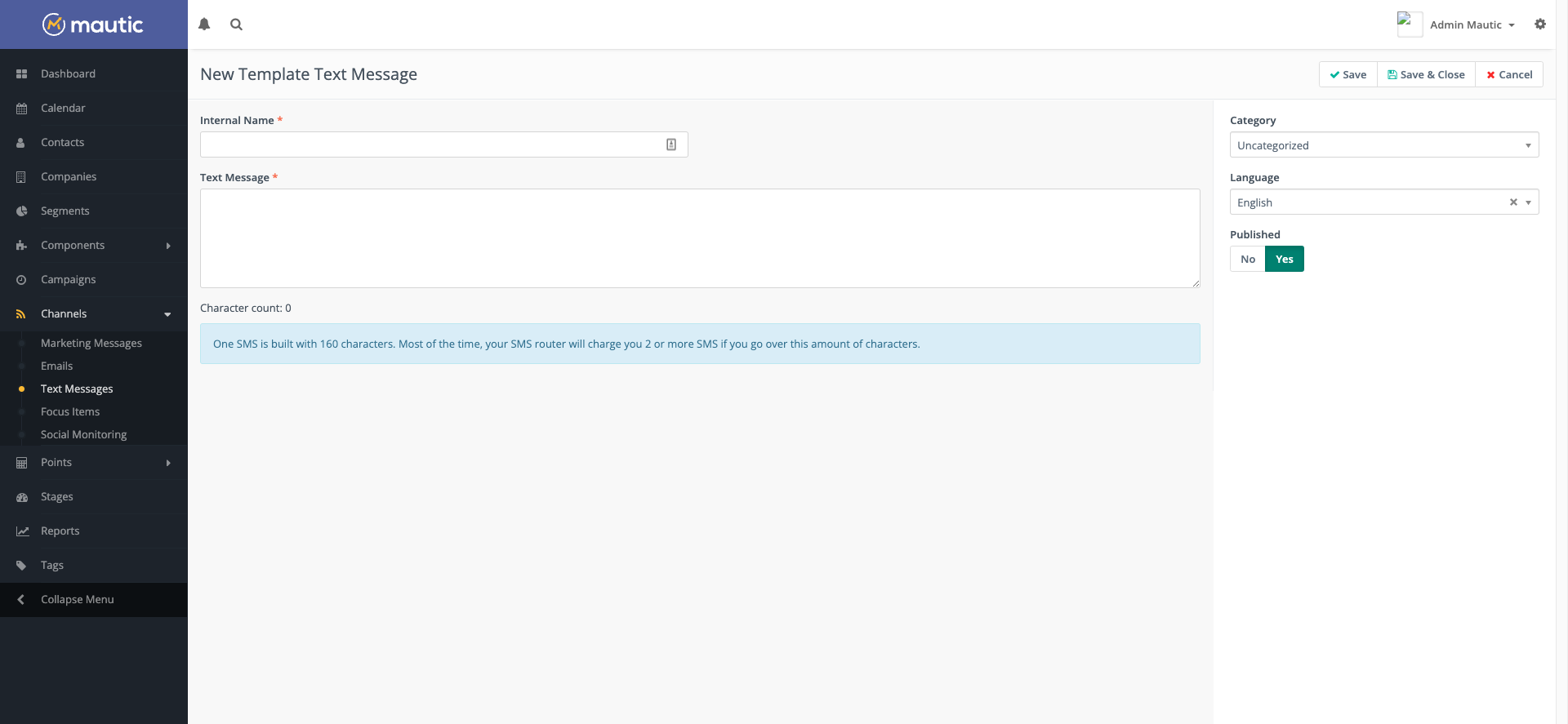Image resolution: width=1568 pixels, height=724 pixels.
Task: Open the settings gear icon
Action: [1539, 24]
